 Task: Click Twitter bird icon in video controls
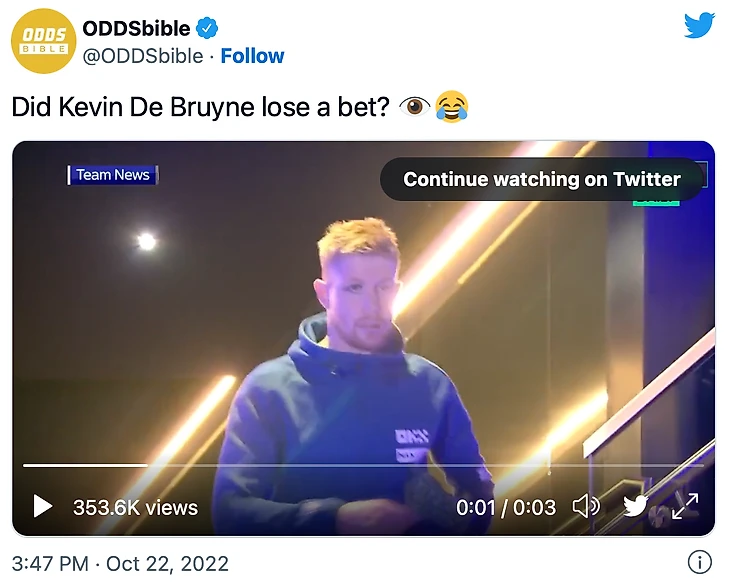[636, 507]
